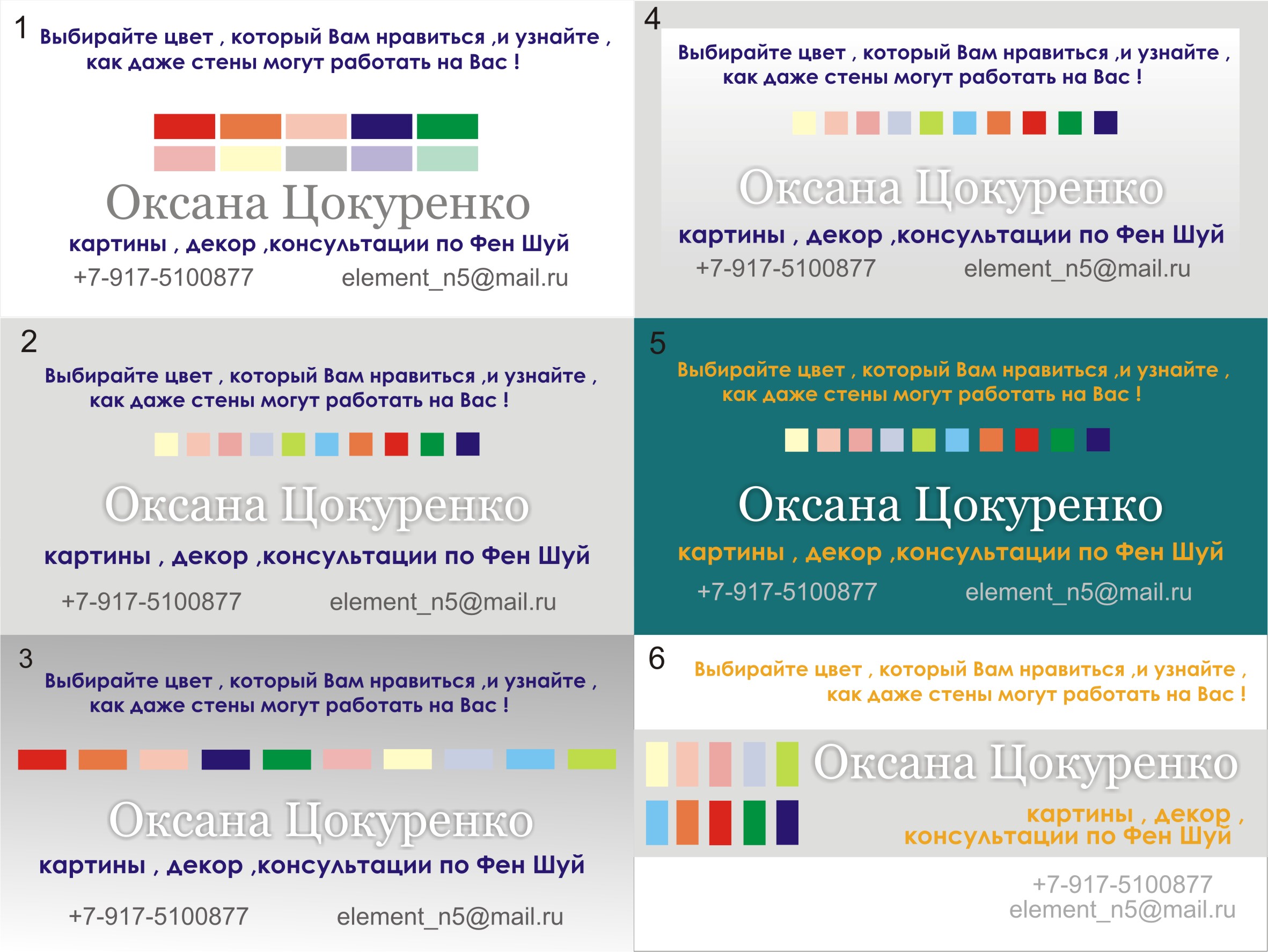Screen dimensions: 1268x952
Task: Select the light blue vertical bar on card 6
Action: [x=657, y=823]
